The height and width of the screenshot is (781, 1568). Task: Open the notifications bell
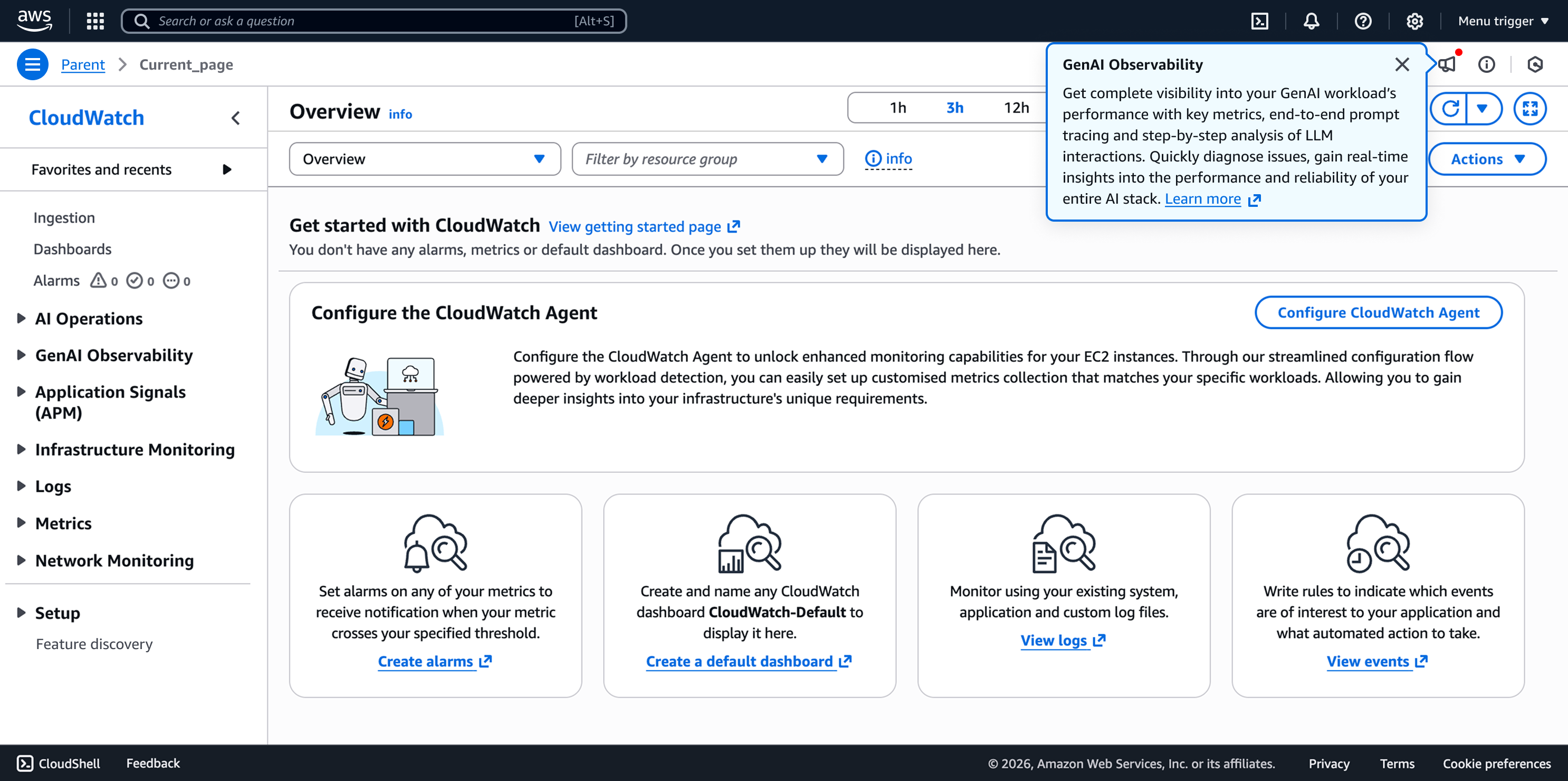tap(1311, 21)
